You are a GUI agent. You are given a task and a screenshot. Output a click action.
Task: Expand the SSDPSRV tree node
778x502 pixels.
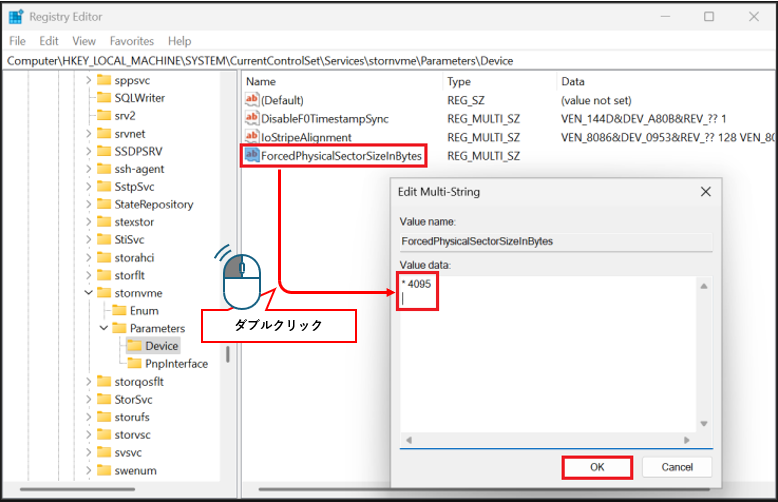(x=88, y=151)
